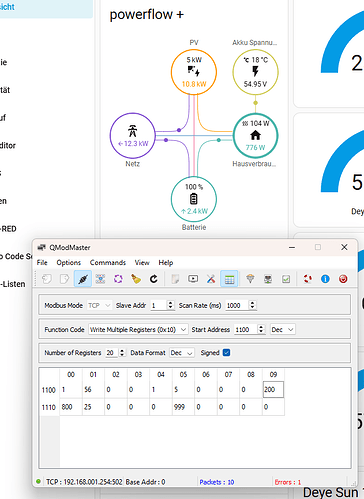Viewport: 364px width, 499px height.
Task: Toggle the Signed checkbox
Action: coord(226,353)
